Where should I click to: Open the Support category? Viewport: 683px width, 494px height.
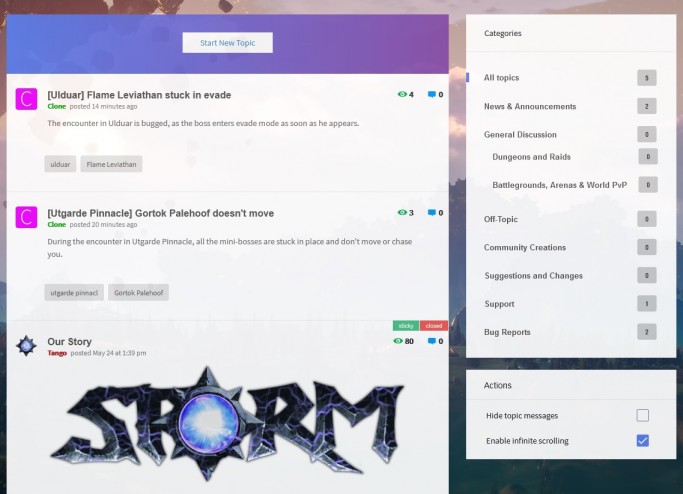click(x=499, y=304)
